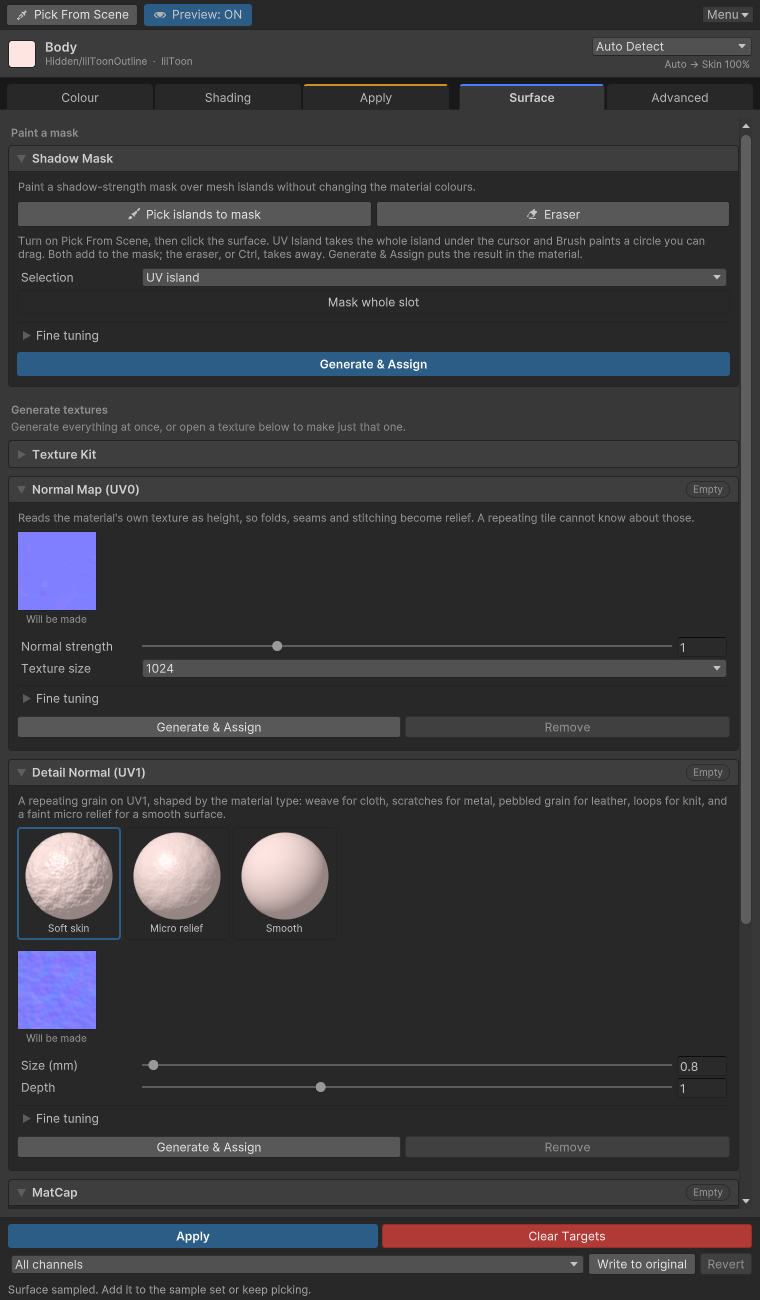This screenshot has height=1300, width=760.
Task: Select the Soft skin preset sphere
Action: tap(69, 883)
